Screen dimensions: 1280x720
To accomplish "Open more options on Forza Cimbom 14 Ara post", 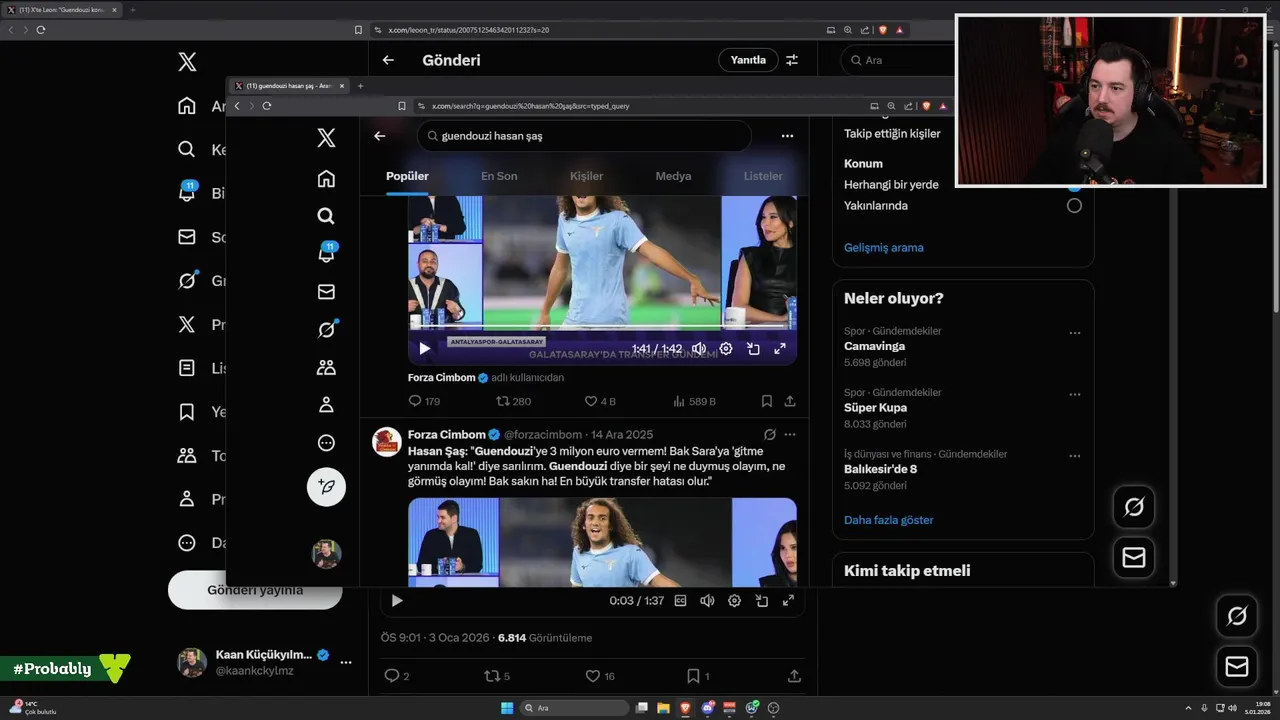I will point(790,435).
